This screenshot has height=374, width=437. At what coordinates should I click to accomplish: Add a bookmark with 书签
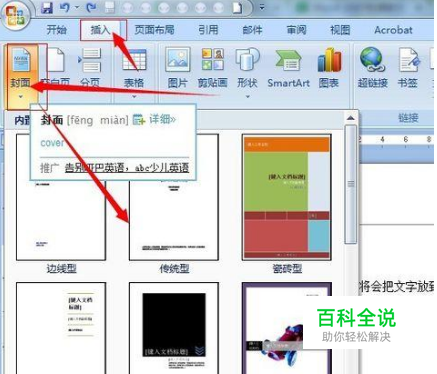(408, 68)
